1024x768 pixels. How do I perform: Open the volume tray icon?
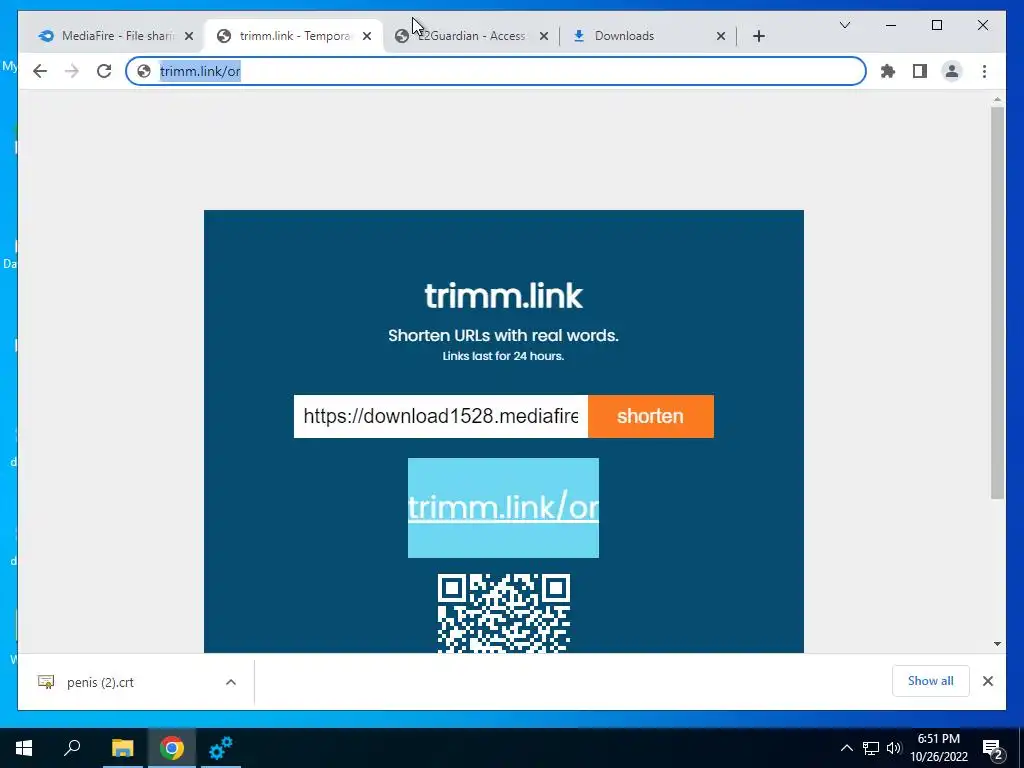click(894, 748)
